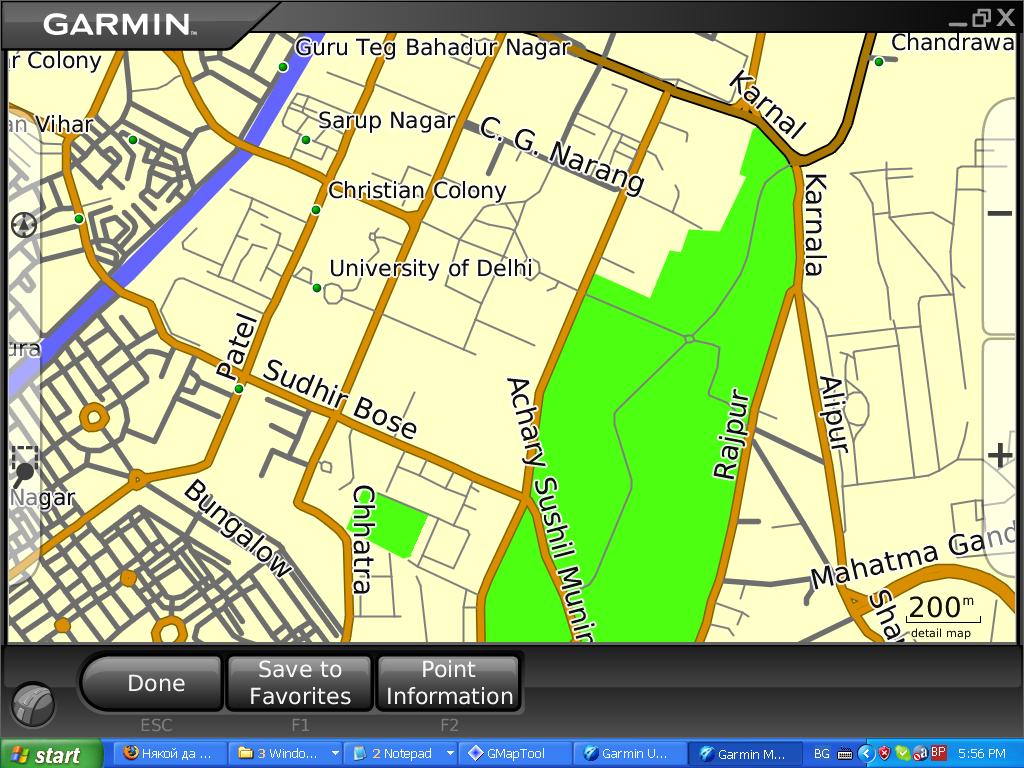Click the Karnal road label
The width and height of the screenshot is (1024, 768).
pyautogui.click(x=767, y=104)
